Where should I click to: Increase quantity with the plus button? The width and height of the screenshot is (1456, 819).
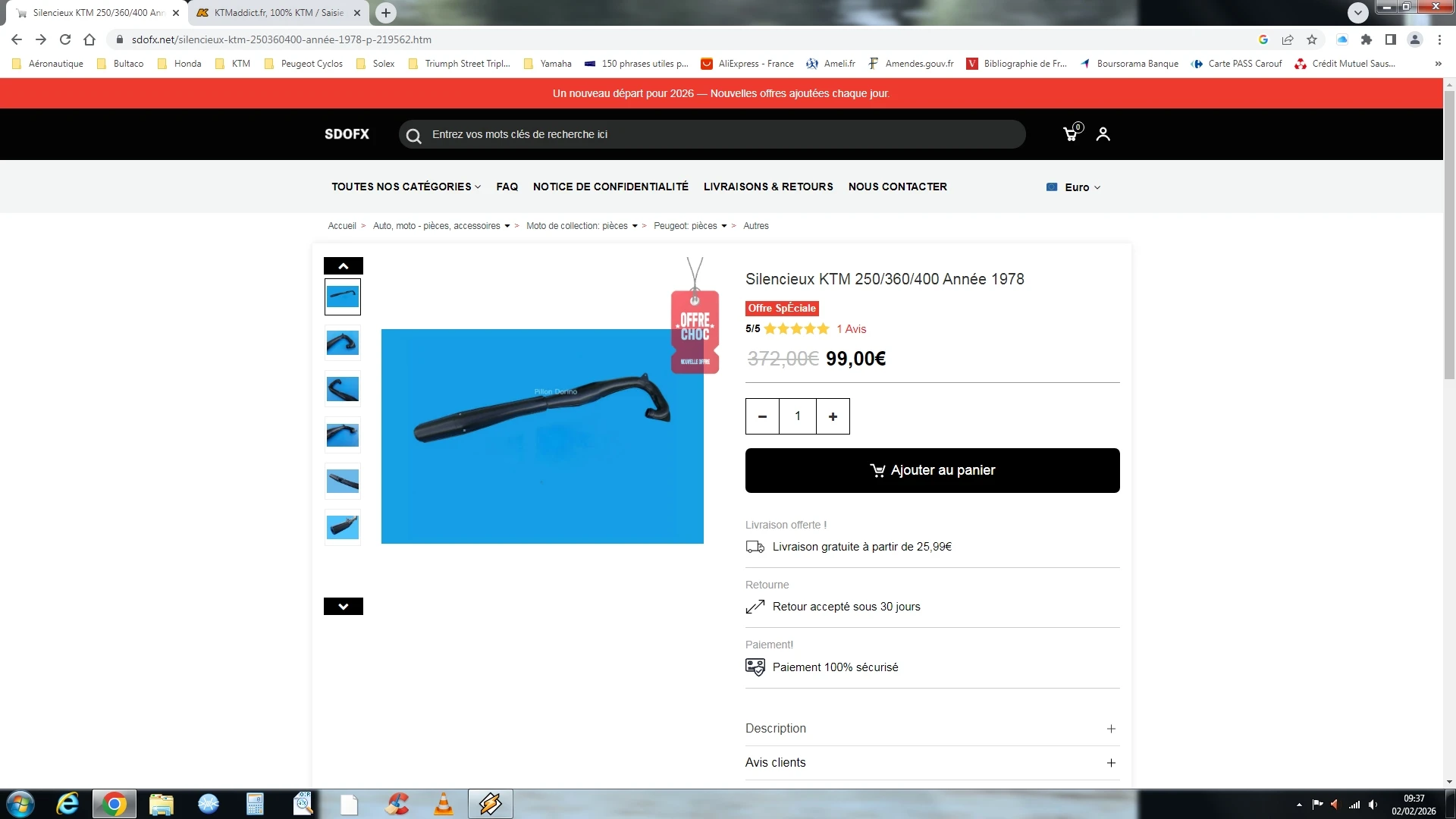tap(833, 416)
